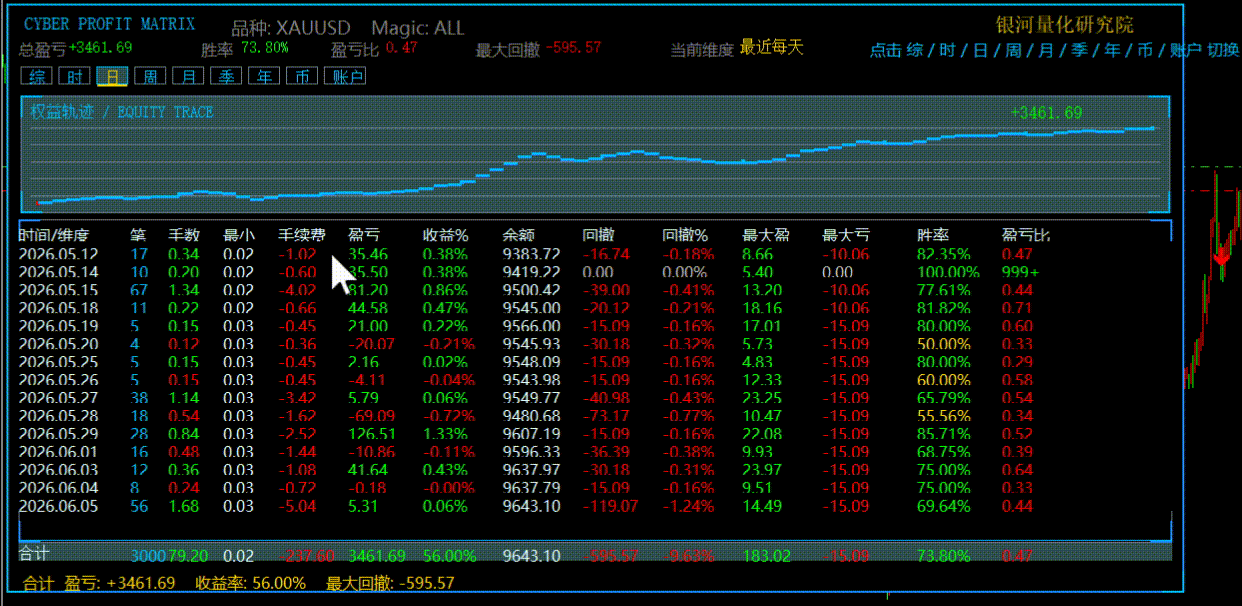Select the 2026.05.19 row date

[x=59, y=326]
